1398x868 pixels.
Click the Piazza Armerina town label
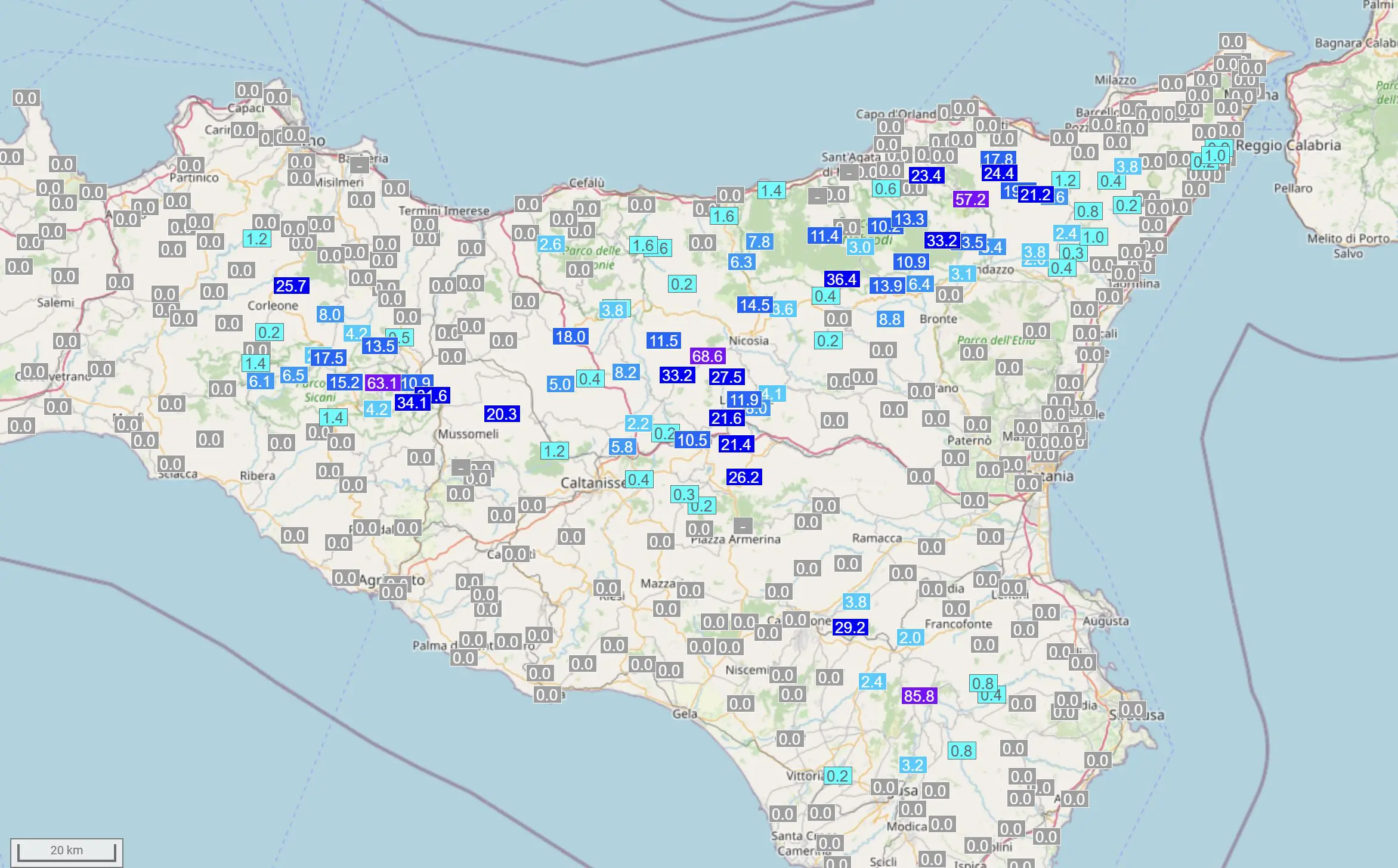click(x=736, y=540)
